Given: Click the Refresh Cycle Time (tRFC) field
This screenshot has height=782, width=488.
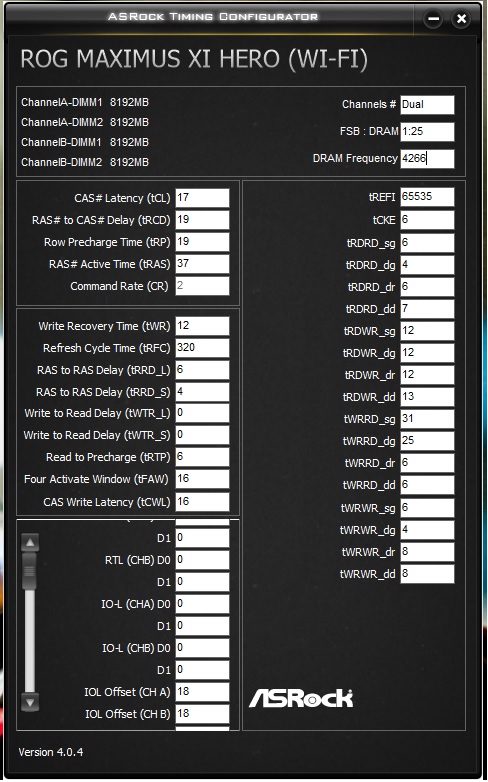Looking at the screenshot, I should click(x=202, y=348).
